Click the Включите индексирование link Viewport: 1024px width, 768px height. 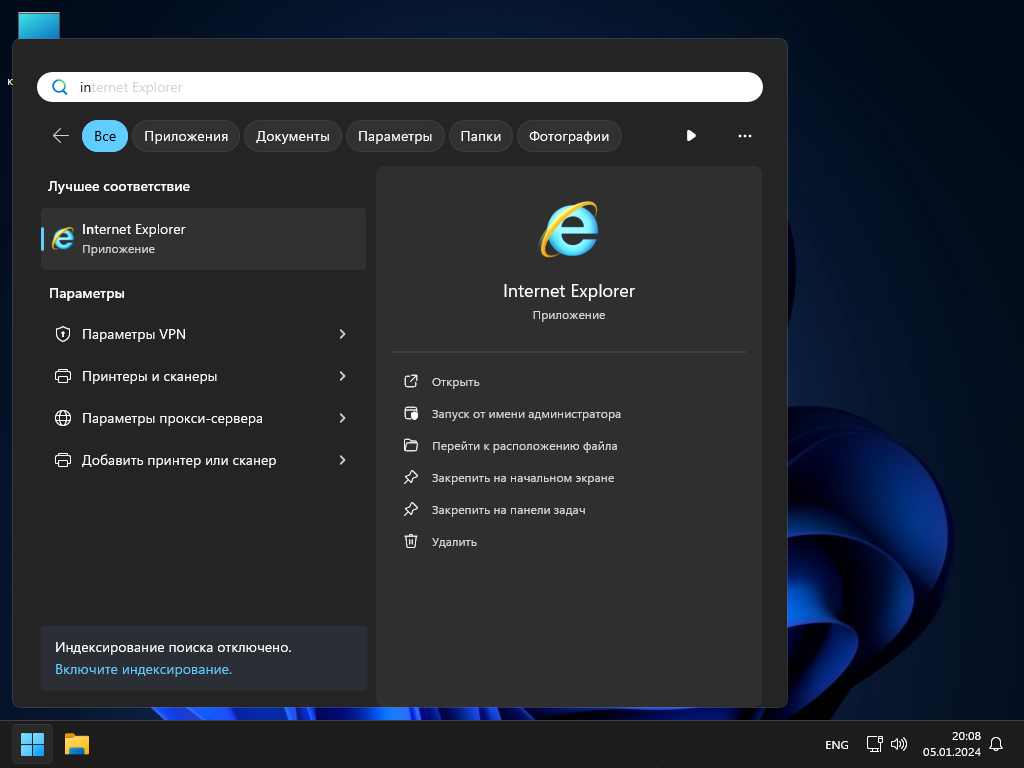(x=143, y=669)
